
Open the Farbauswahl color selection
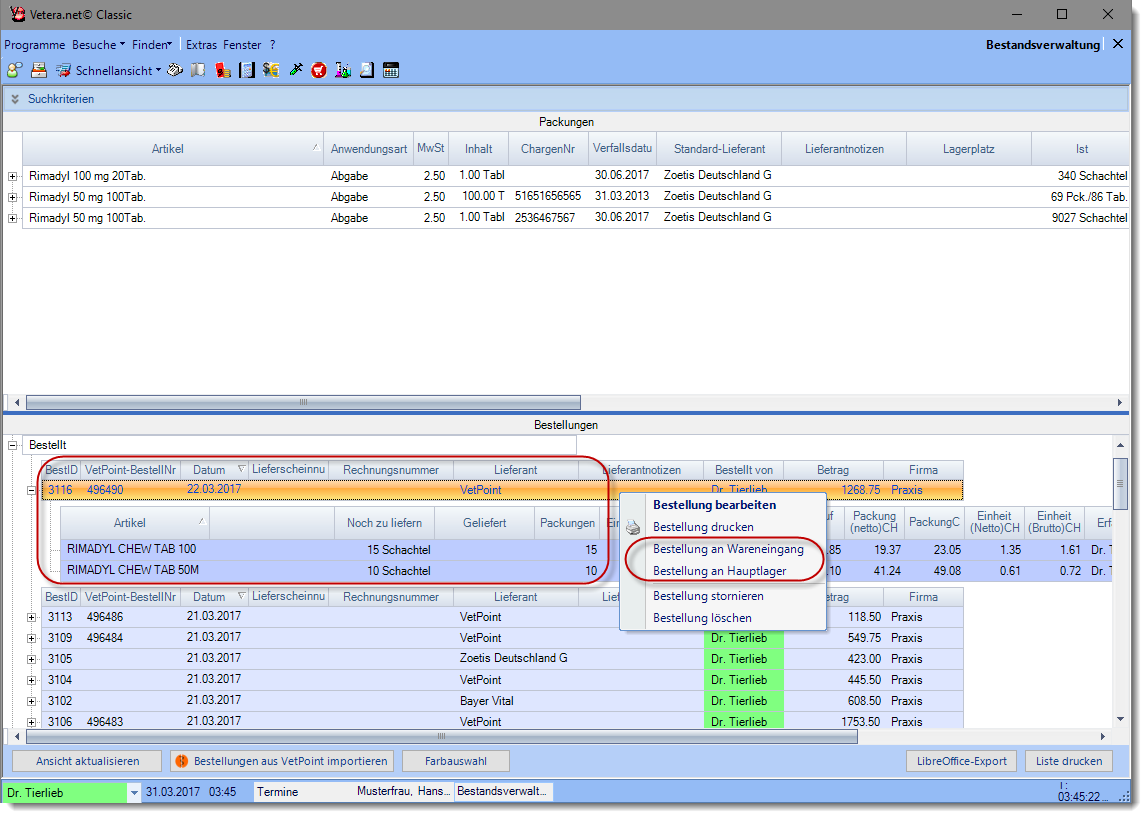[455, 761]
